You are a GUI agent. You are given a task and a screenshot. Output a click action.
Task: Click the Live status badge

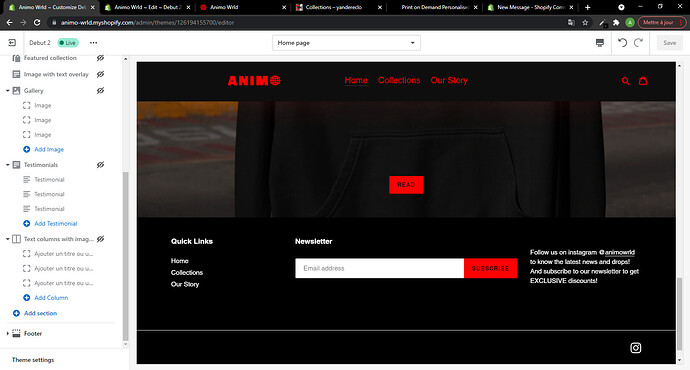[x=68, y=43]
